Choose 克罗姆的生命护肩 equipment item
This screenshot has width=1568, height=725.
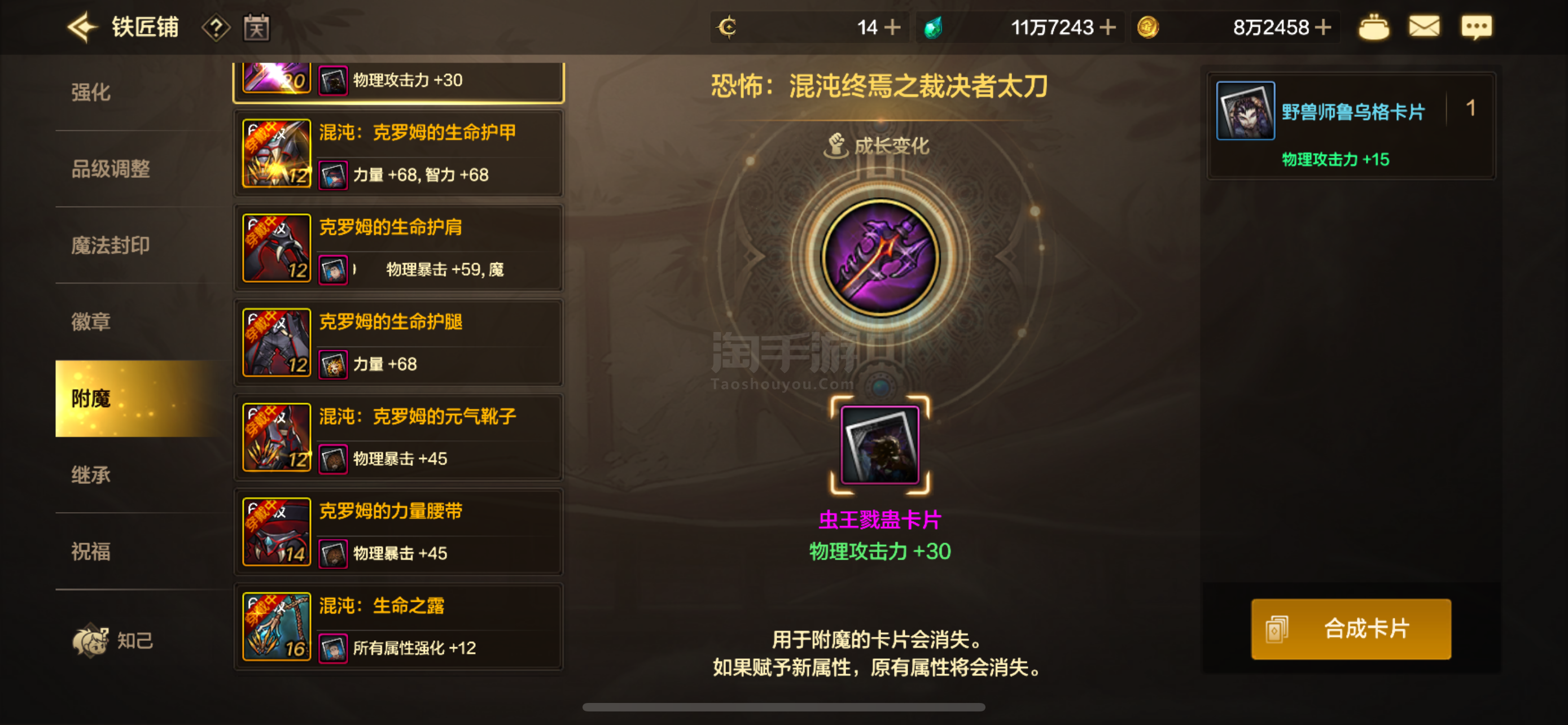tap(398, 248)
